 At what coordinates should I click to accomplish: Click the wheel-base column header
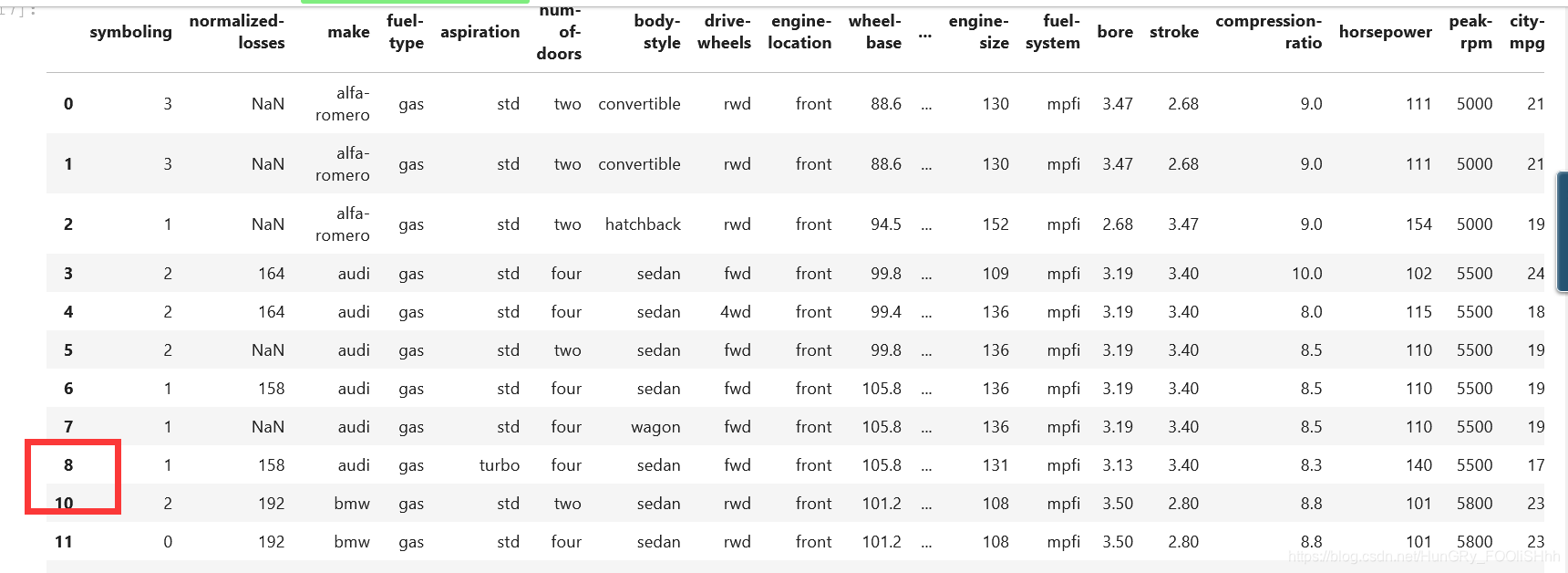pyautogui.click(x=875, y=32)
